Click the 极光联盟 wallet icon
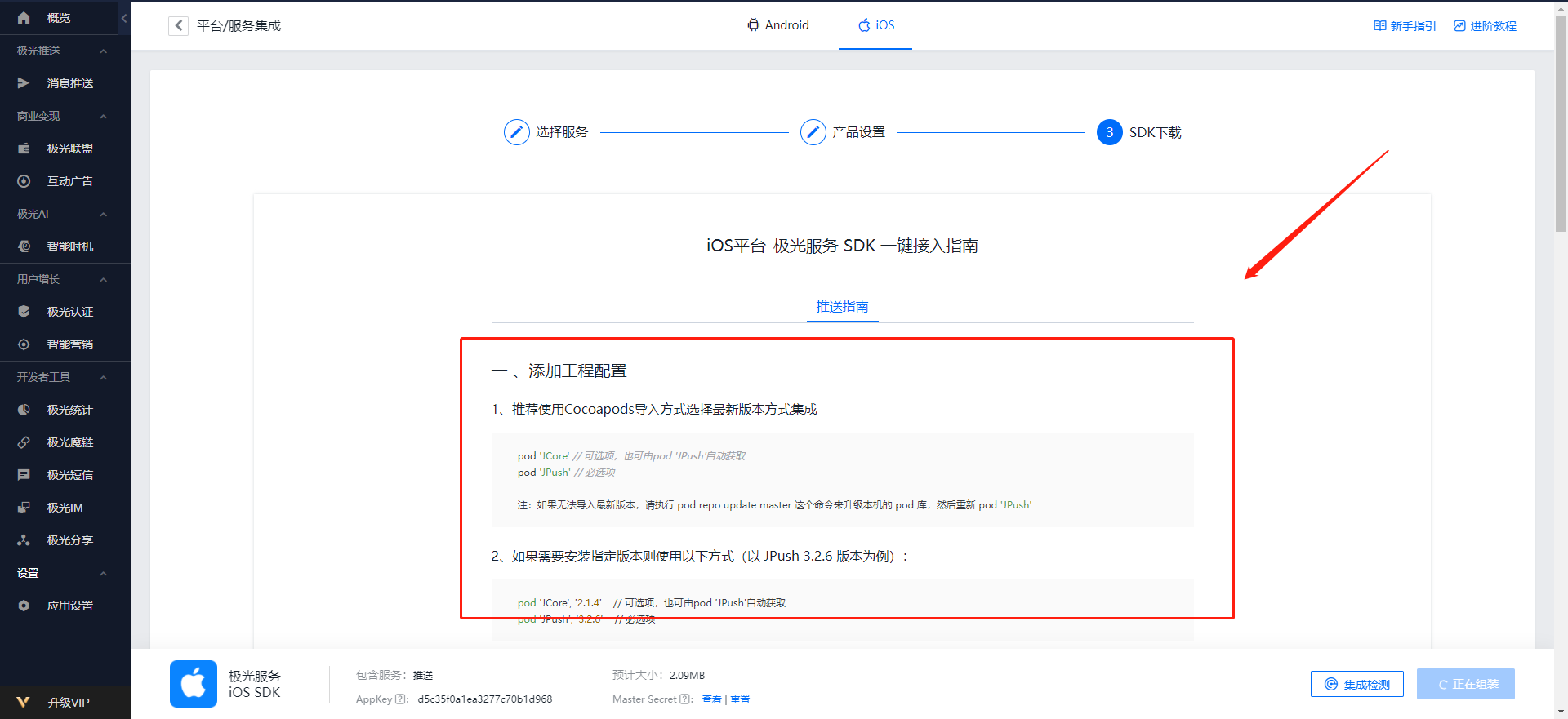 [24, 148]
